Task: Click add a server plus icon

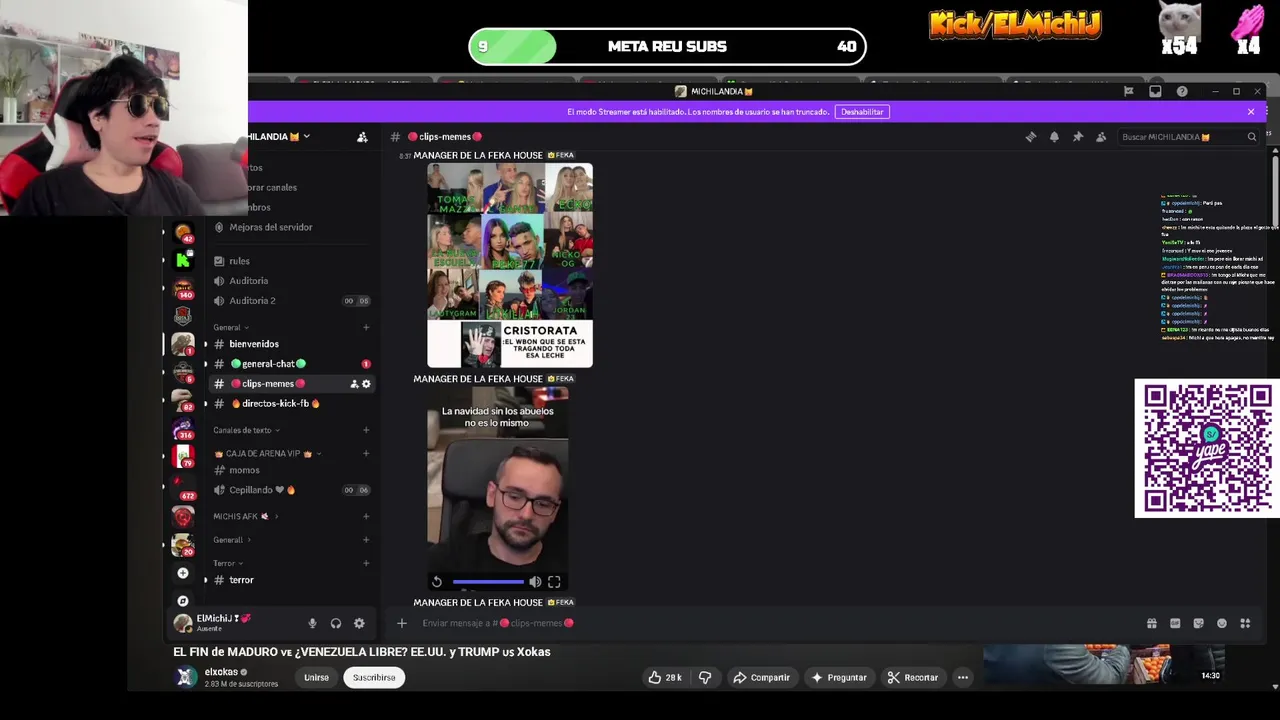Action: click(183, 573)
